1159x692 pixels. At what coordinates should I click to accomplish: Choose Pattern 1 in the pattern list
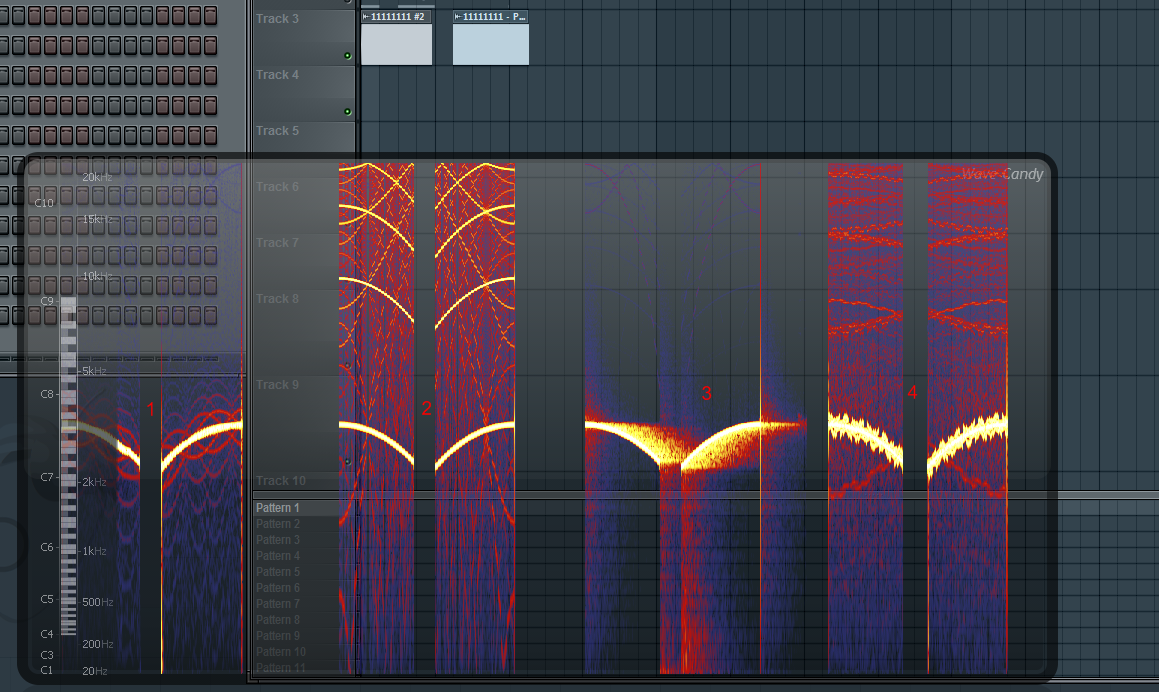click(x=305, y=508)
